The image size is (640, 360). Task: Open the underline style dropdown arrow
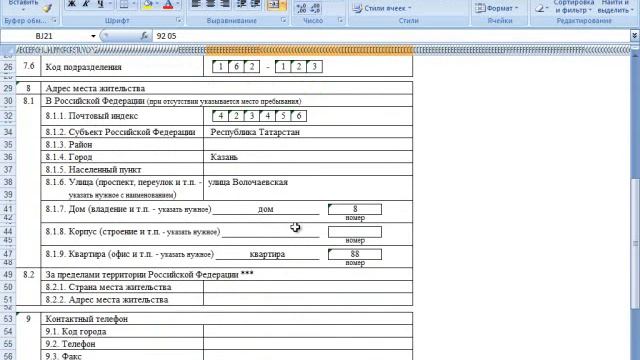[110, 4]
